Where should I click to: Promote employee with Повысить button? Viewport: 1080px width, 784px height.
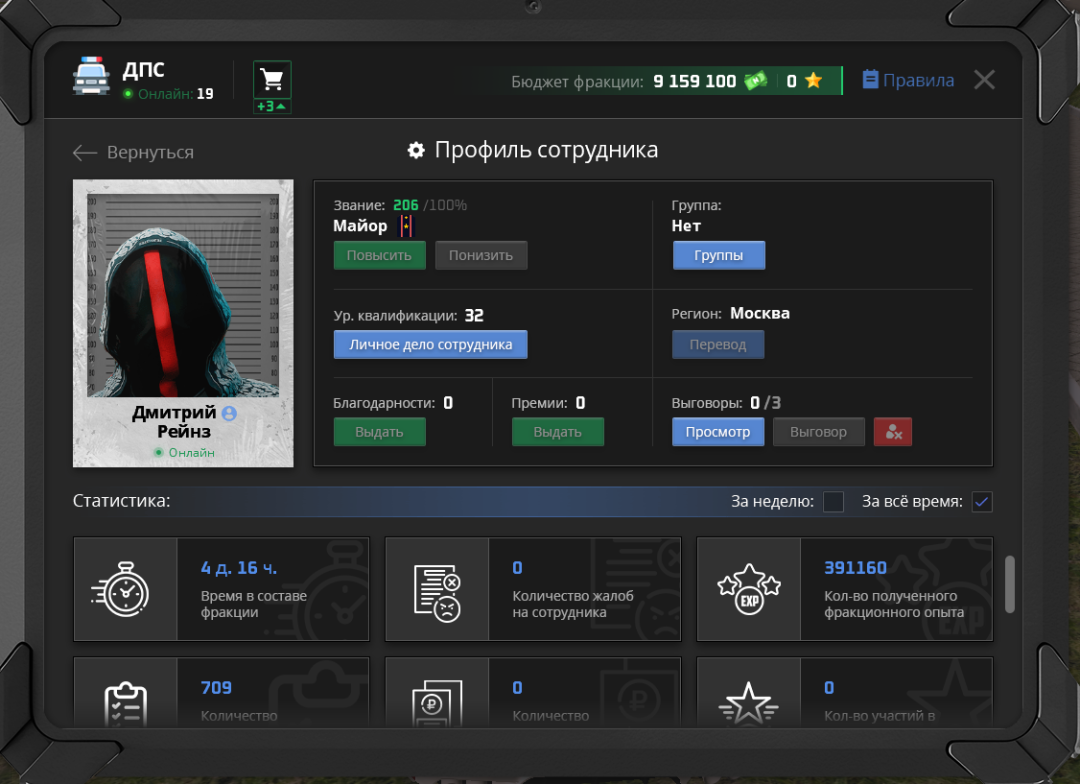[x=380, y=255]
